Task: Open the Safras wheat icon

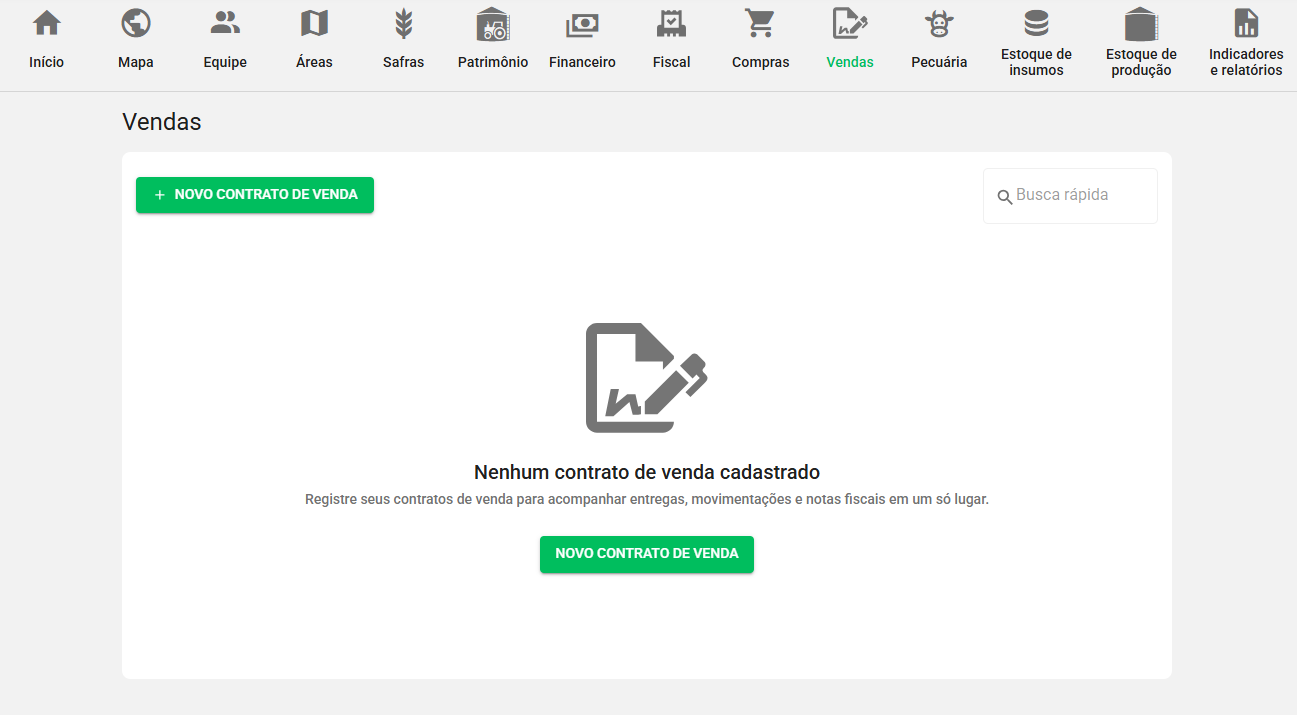Action: [403, 23]
